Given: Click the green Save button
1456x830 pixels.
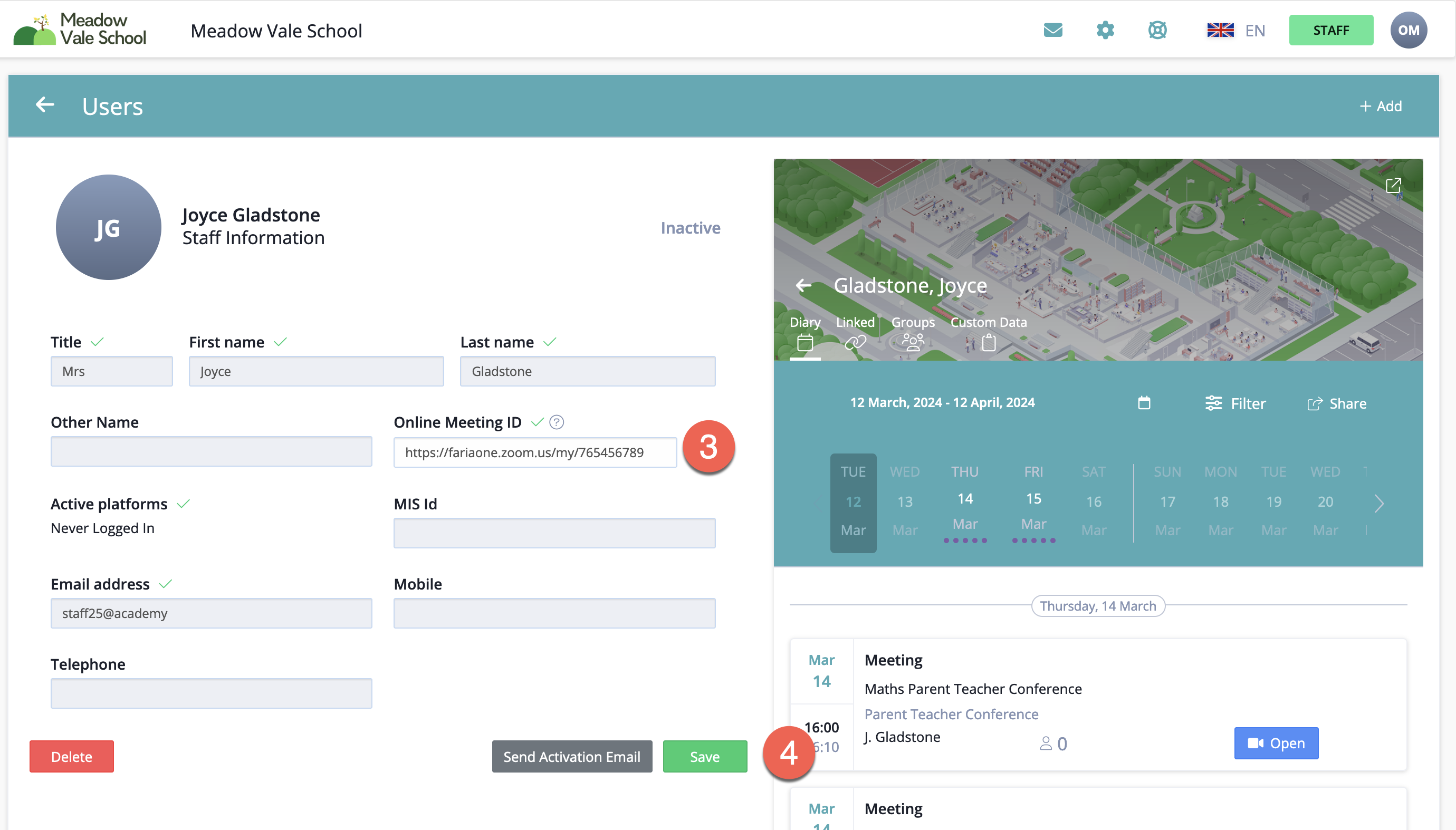Looking at the screenshot, I should pyautogui.click(x=704, y=757).
